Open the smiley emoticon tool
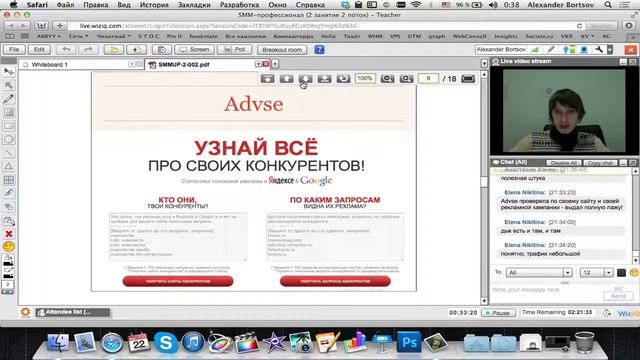The width and height of the screenshot is (640, 360). tap(9, 247)
